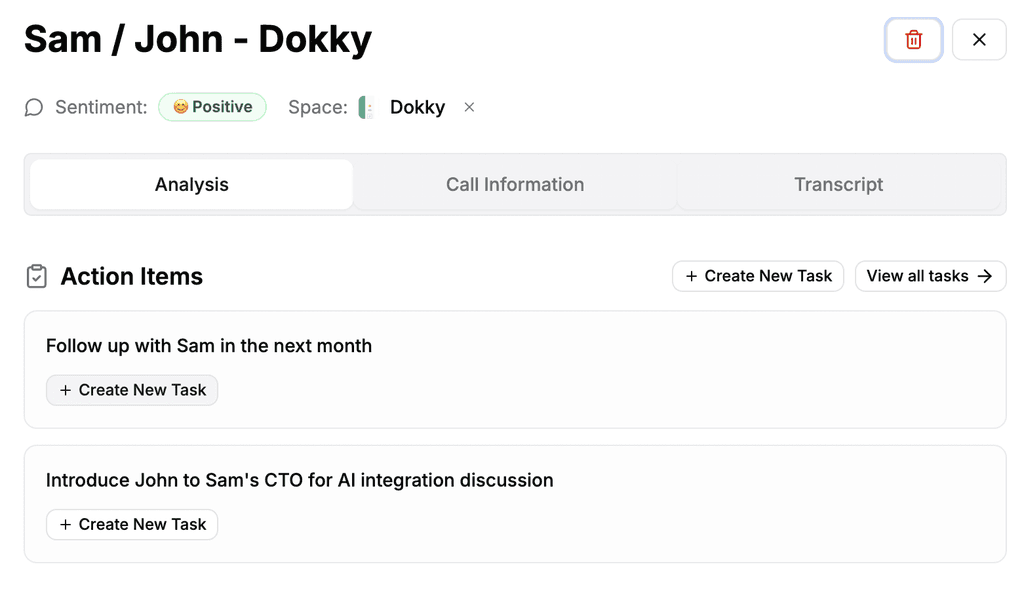Click the "Follow up with Sam" action item text

coord(209,346)
